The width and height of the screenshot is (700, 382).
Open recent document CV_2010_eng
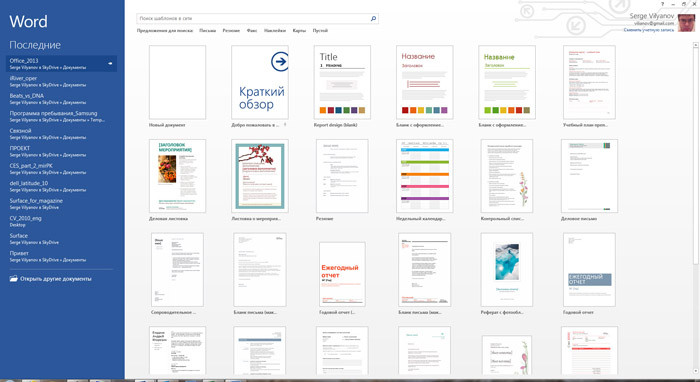61,221
